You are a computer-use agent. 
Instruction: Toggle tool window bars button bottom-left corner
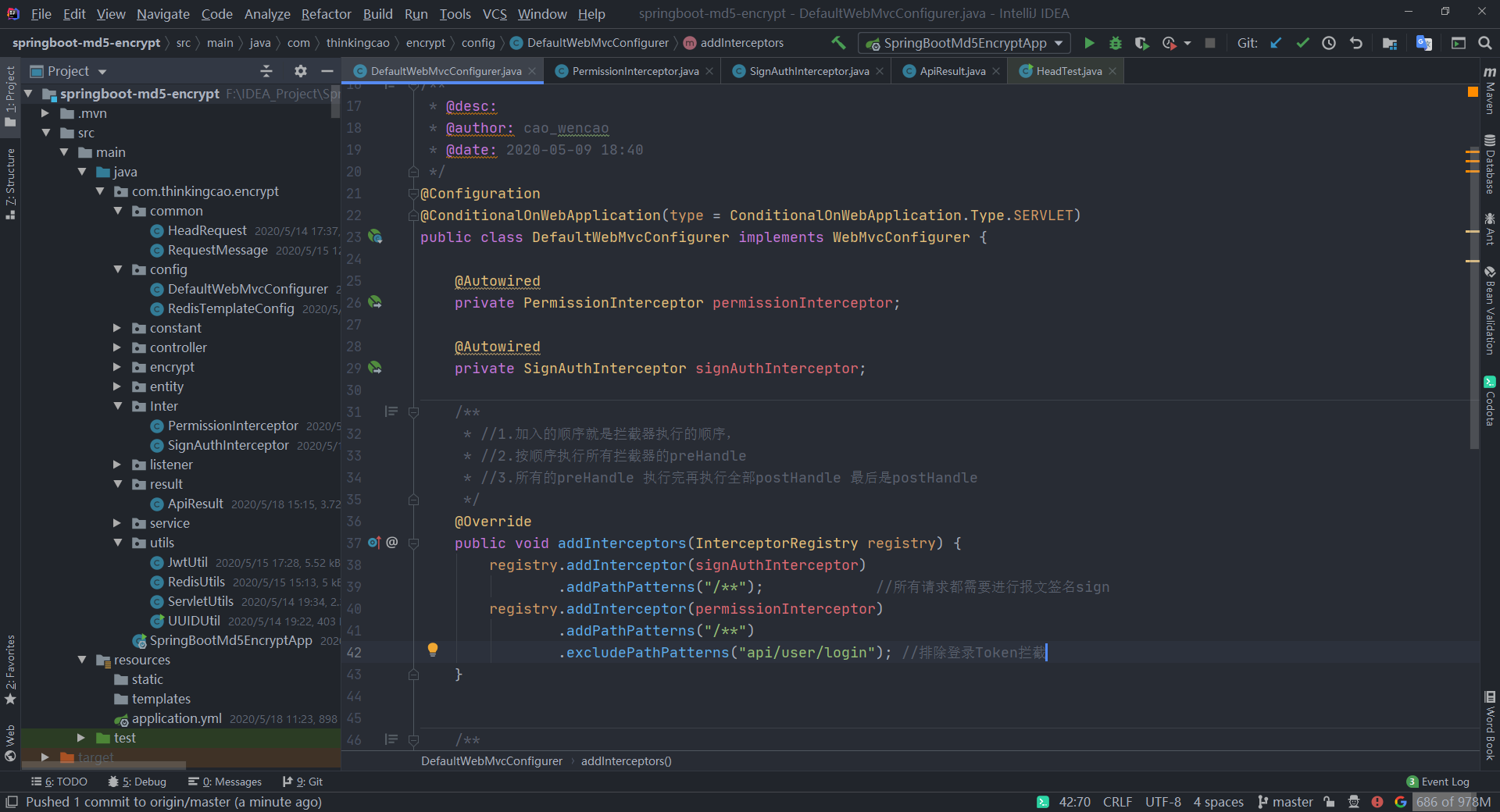(12, 802)
